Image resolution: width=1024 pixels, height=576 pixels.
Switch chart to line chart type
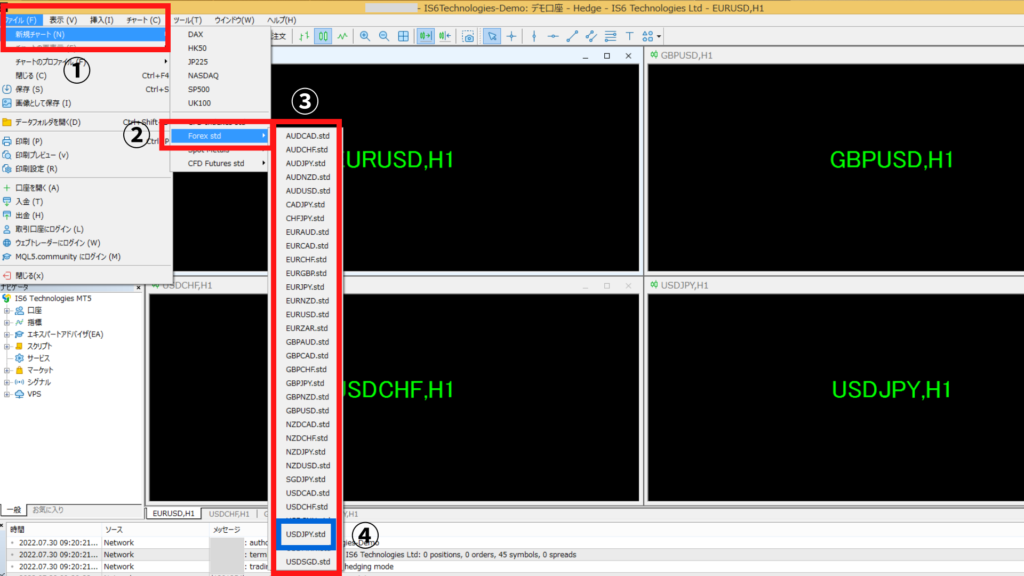pyautogui.click(x=342, y=37)
